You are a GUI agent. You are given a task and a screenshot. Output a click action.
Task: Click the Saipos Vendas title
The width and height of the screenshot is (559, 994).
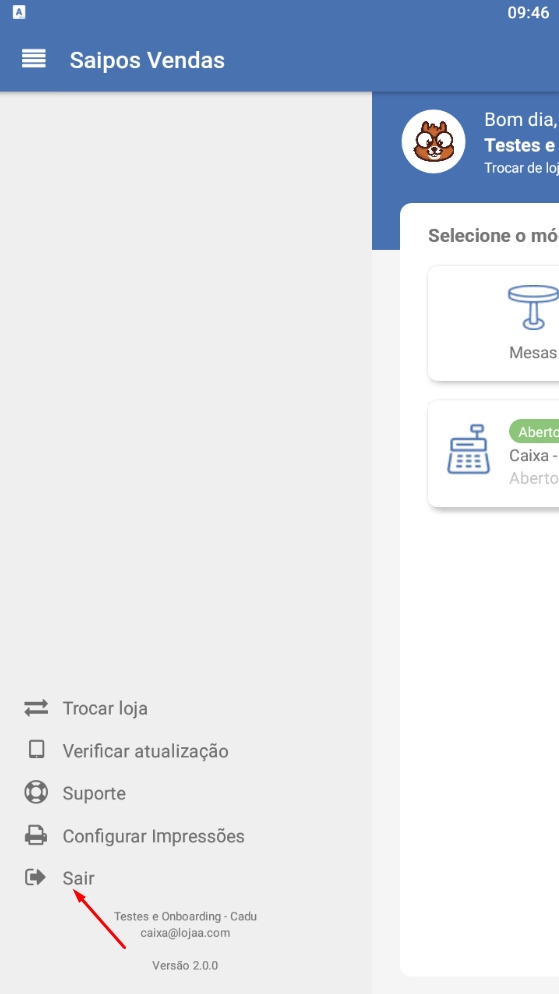click(x=147, y=60)
